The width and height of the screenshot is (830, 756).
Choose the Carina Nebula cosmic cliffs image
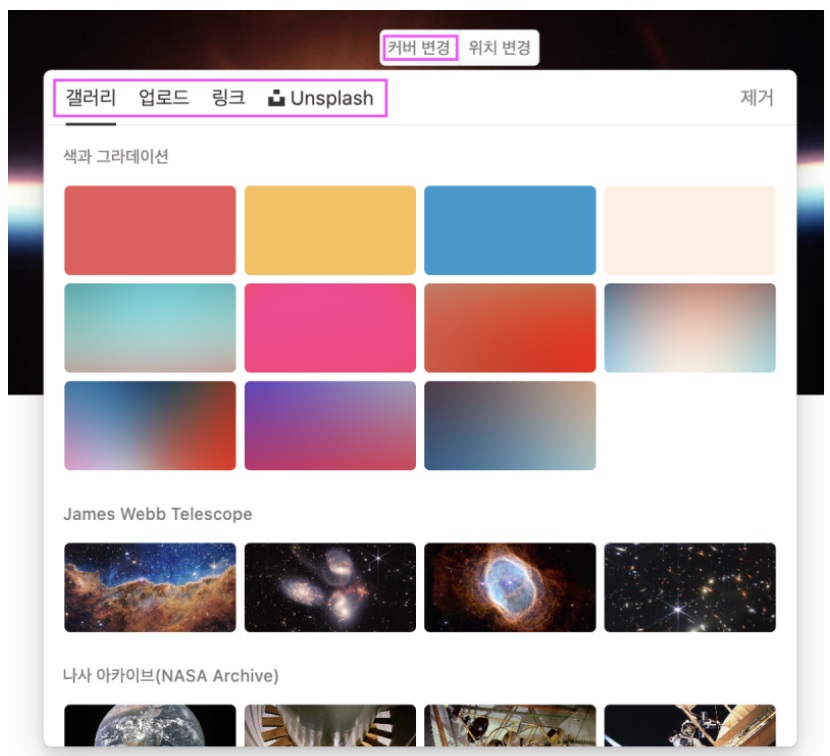point(150,587)
